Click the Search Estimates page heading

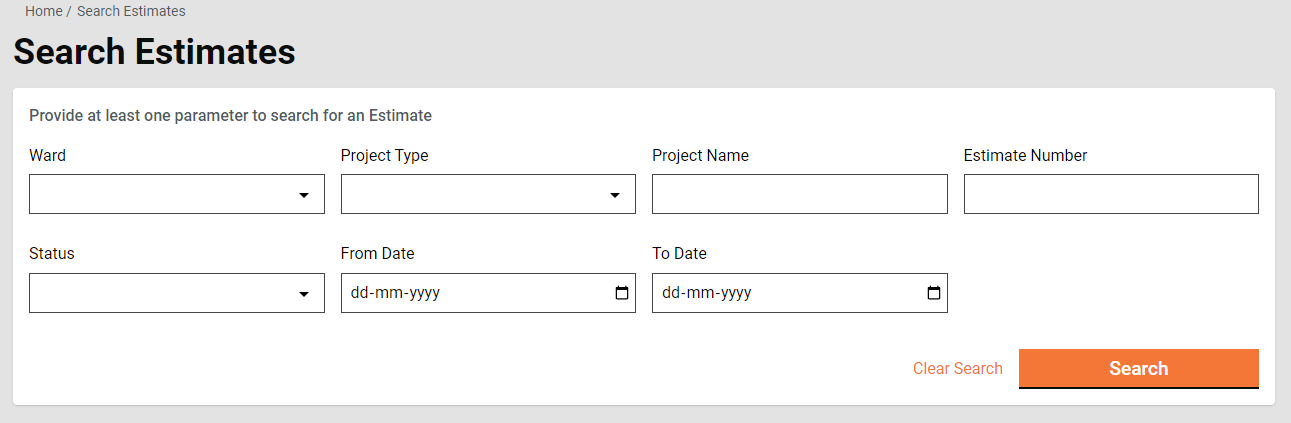click(x=154, y=52)
